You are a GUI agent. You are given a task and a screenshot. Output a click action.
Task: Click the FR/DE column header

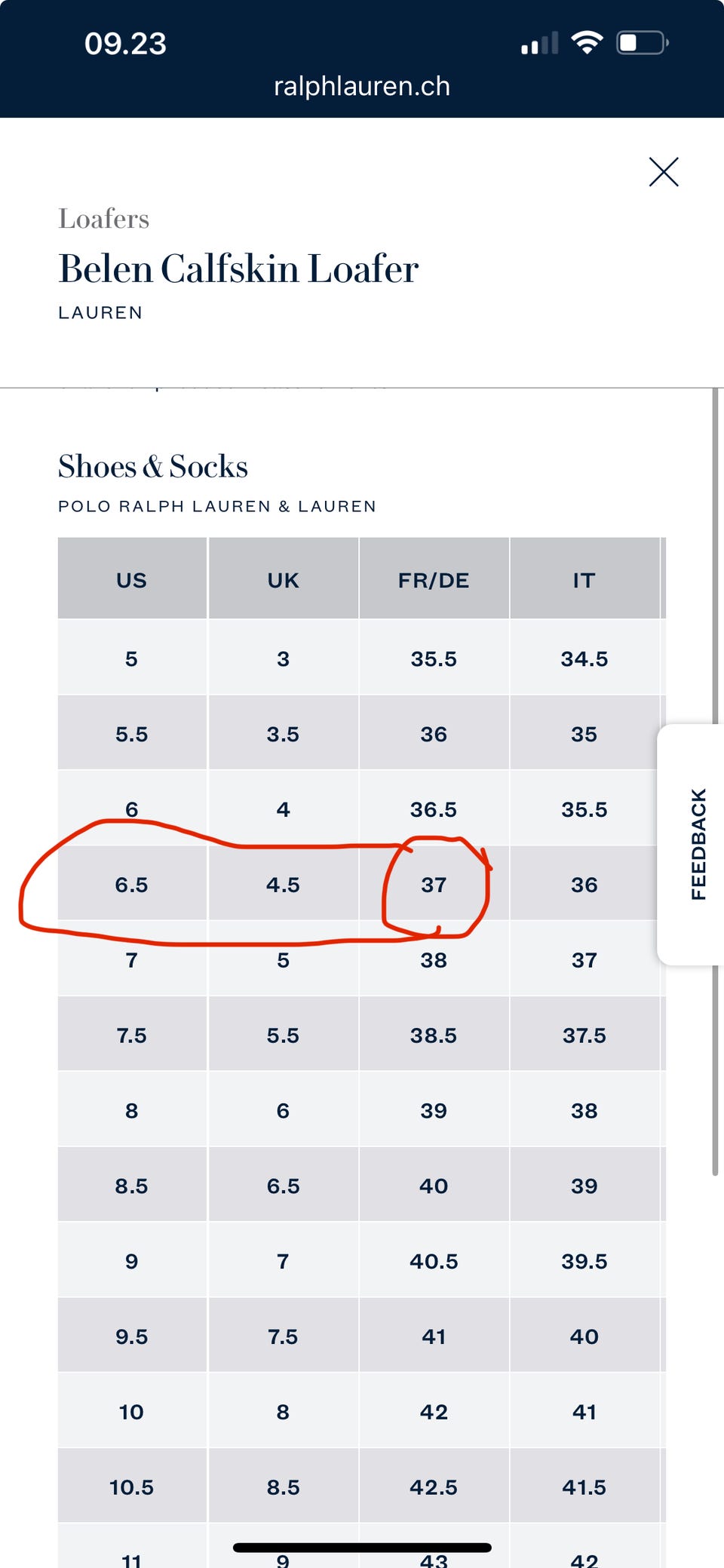pos(434,580)
